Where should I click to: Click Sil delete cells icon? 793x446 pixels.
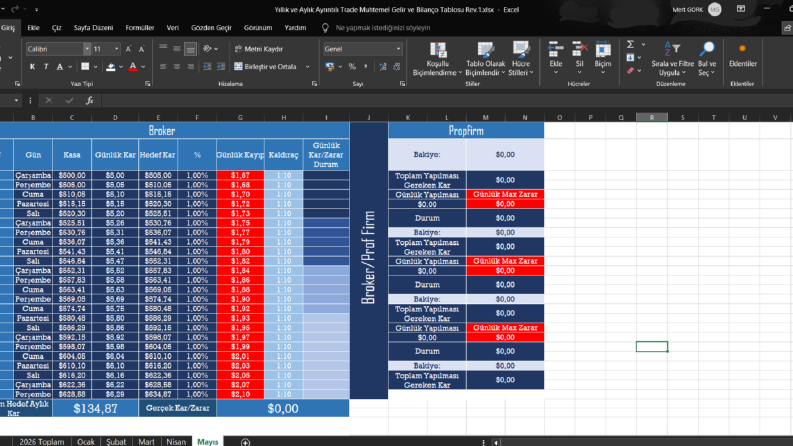coord(580,50)
